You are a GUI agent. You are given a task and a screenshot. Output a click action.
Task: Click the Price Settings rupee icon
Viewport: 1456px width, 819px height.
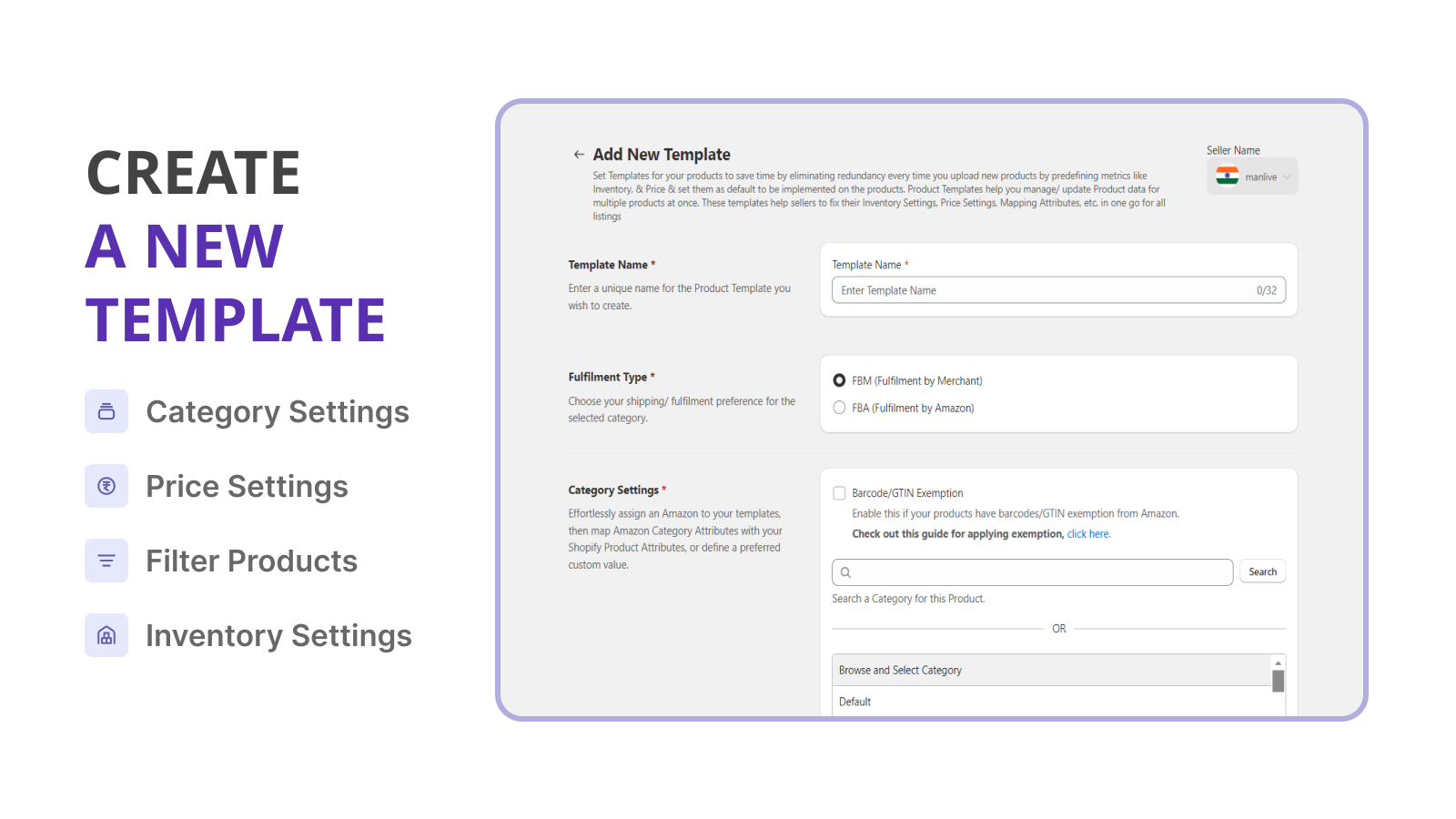[x=106, y=486]
